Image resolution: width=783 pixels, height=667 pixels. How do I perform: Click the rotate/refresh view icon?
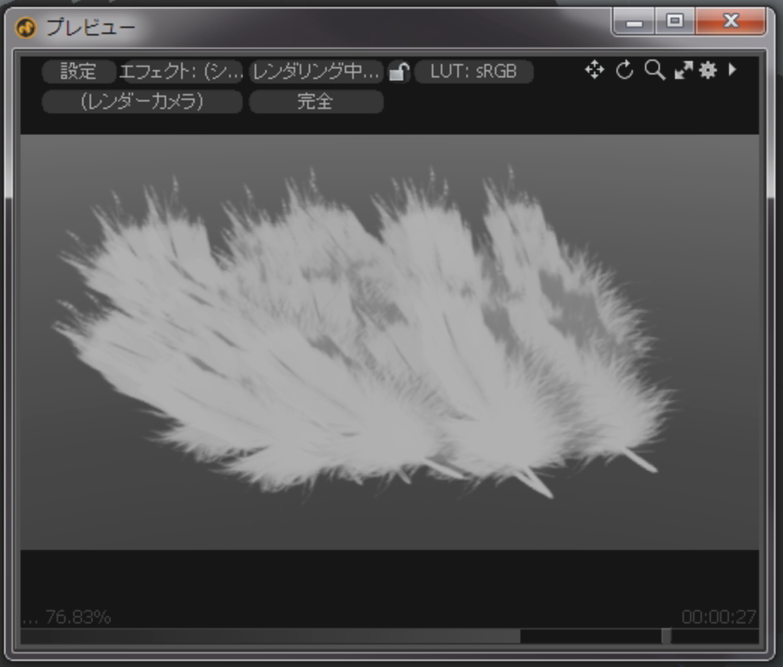[x=625, y=70]
